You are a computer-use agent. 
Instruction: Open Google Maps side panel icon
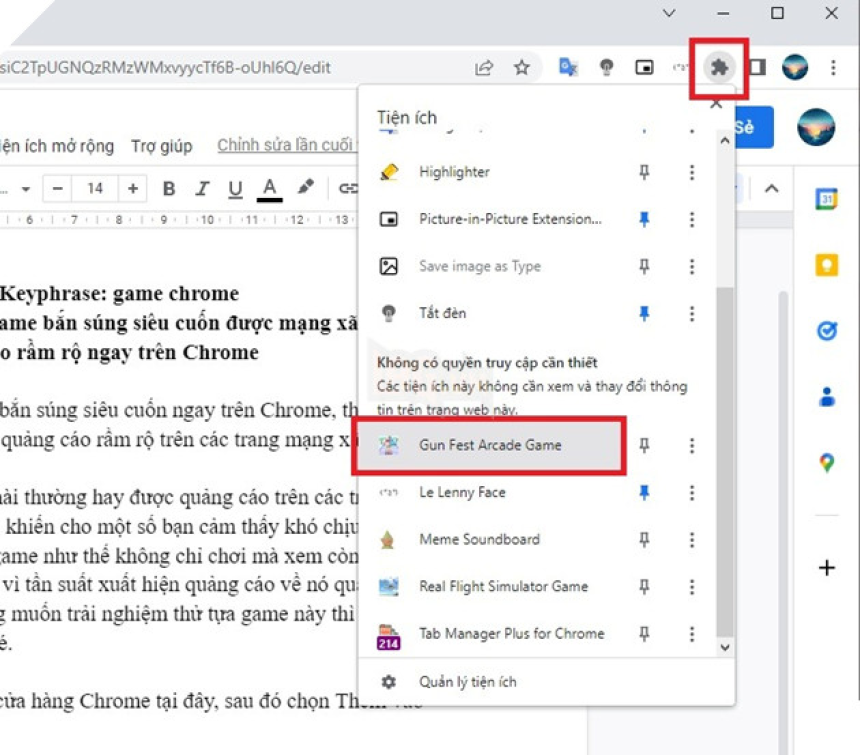(x=827, y=463)
